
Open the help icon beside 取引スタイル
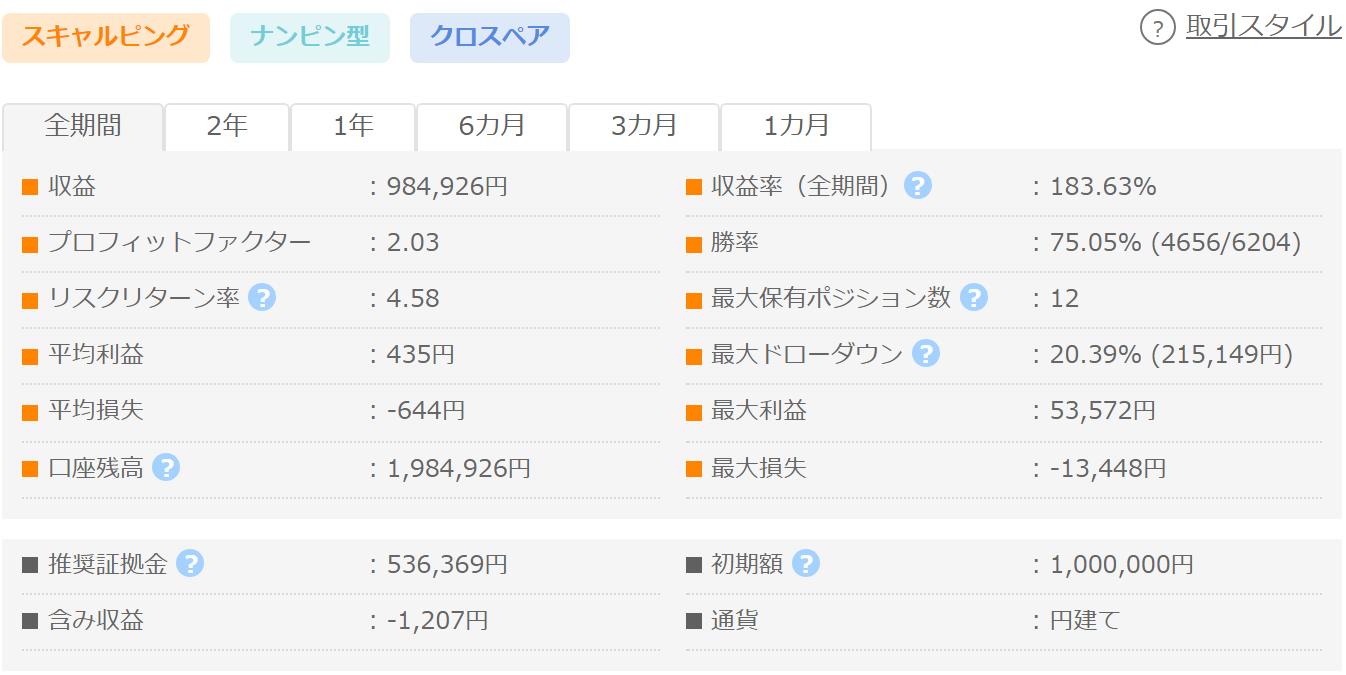click(1157, 27)
